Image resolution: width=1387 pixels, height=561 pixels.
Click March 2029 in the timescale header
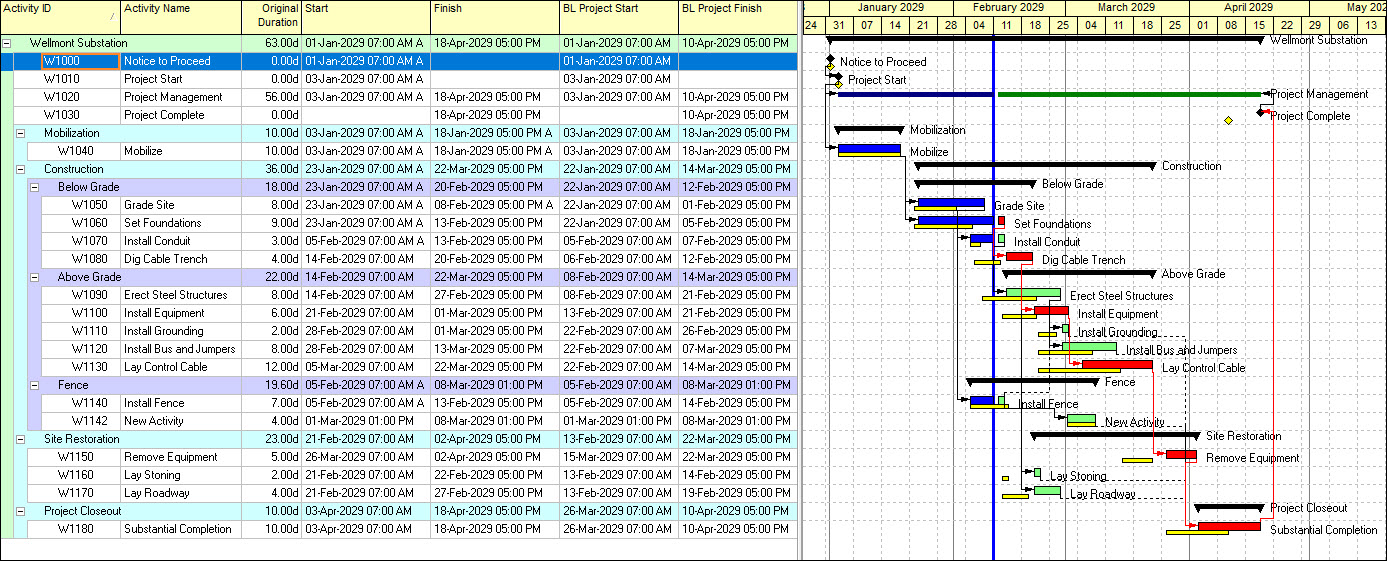tap(1125, 8)
